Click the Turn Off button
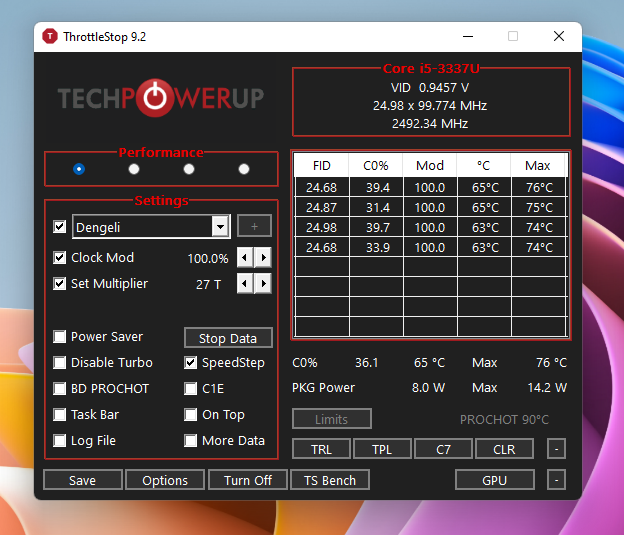The image size is (624, 535). [x=248, y=480]
